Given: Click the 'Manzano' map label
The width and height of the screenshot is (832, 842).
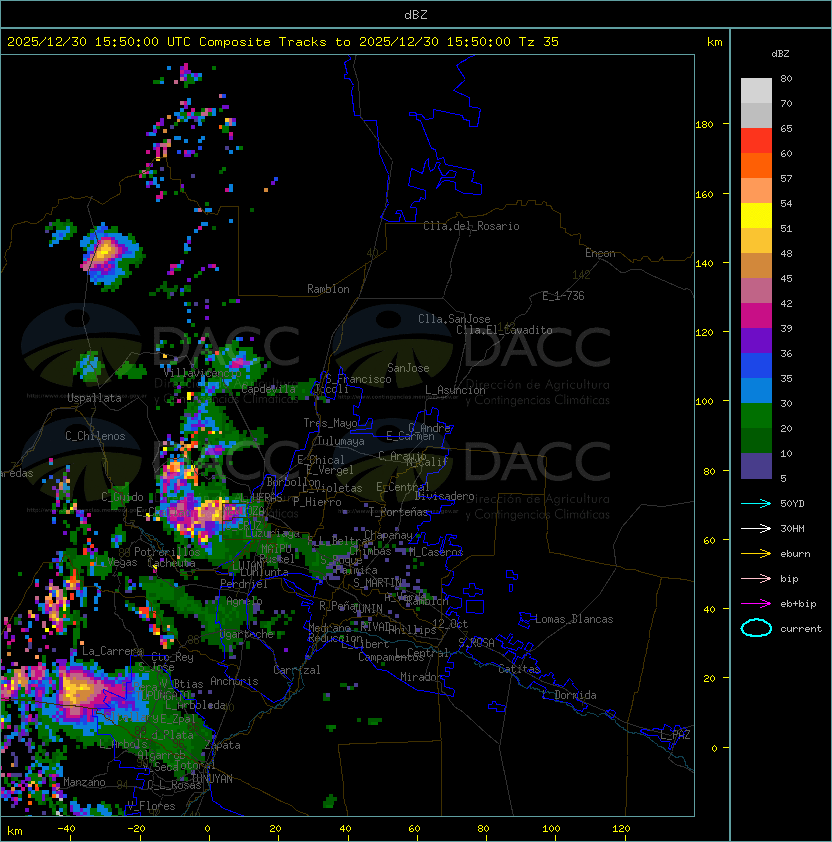Looking at the screenshot, I should pyautogui.click(x=84, y=782).
